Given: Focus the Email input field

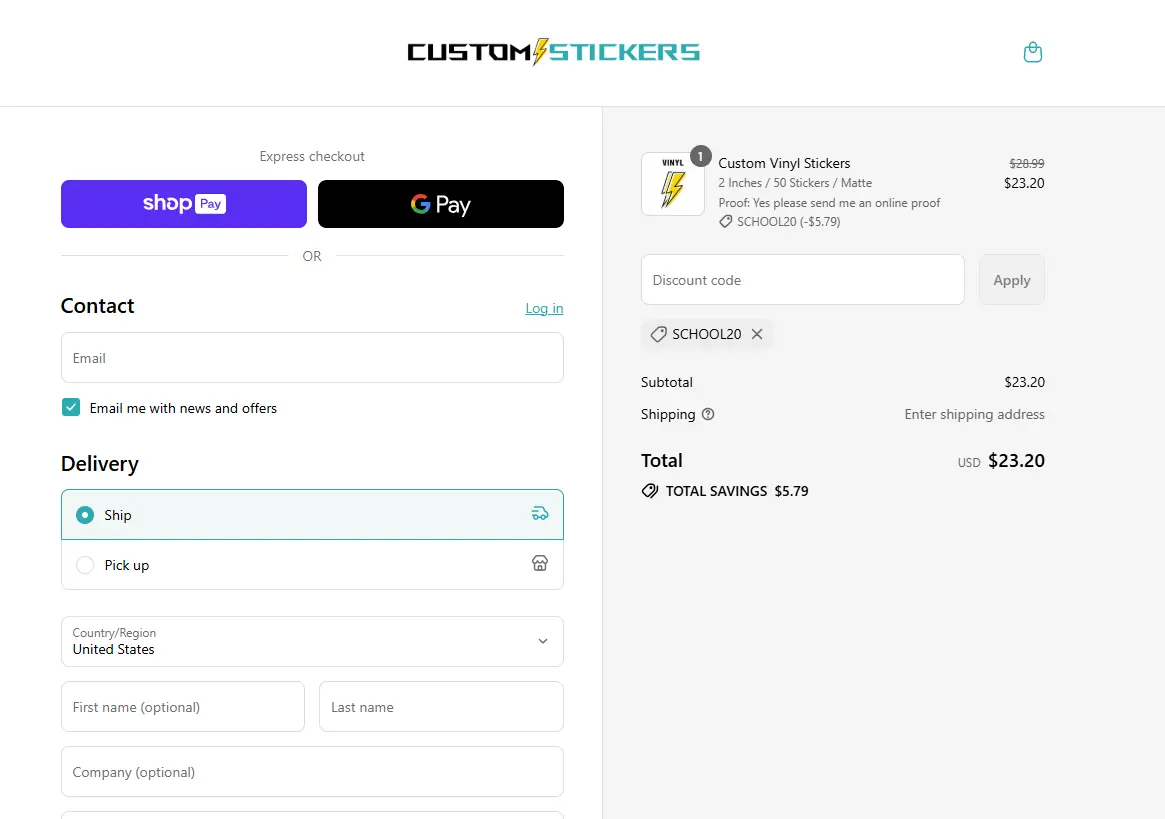Looking at the screenshot, I should tap(312, 358).
